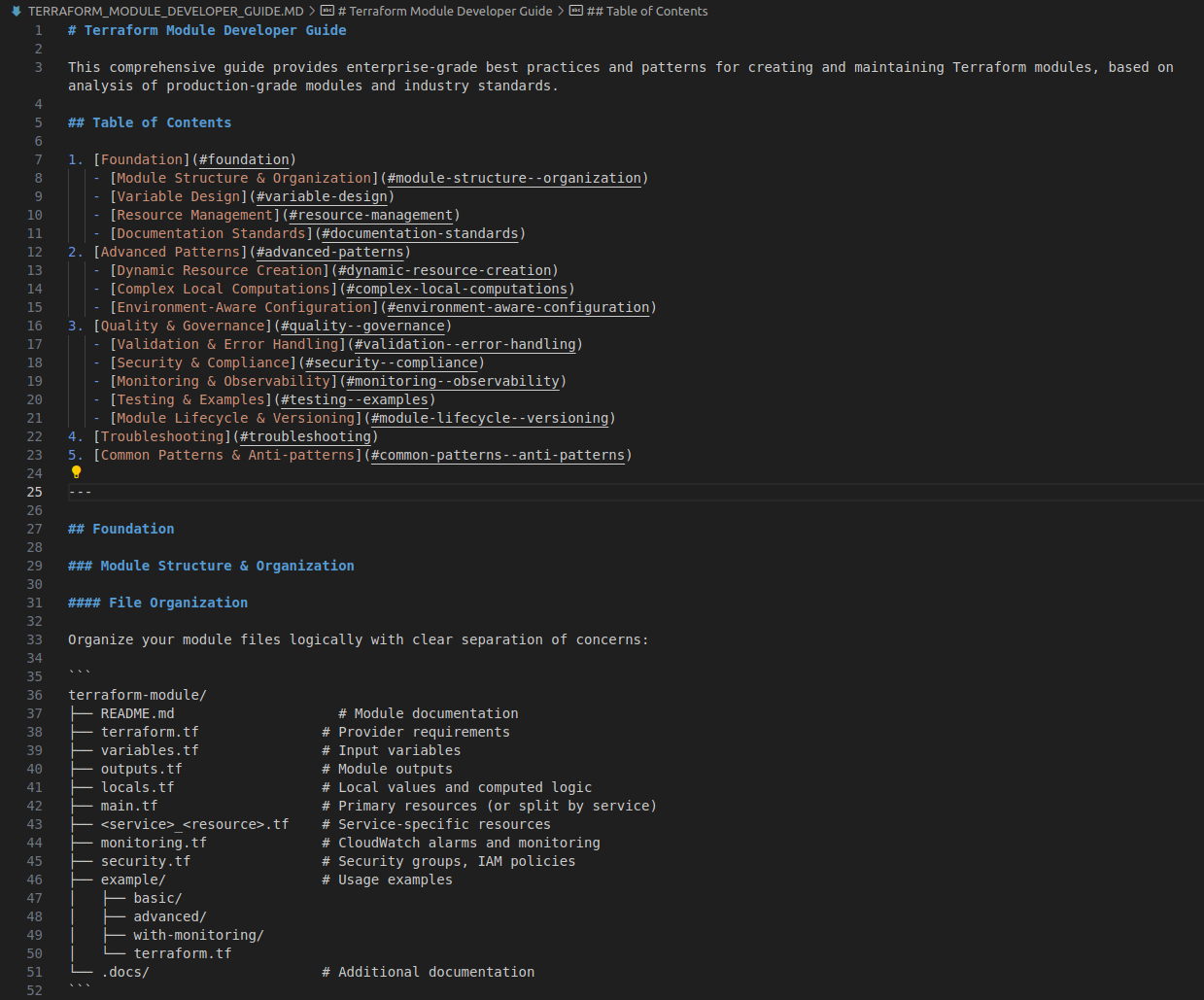Follow the #validation--error-handling link
The height and width of the screenshot is (1000, 1204).
(464, 344)
